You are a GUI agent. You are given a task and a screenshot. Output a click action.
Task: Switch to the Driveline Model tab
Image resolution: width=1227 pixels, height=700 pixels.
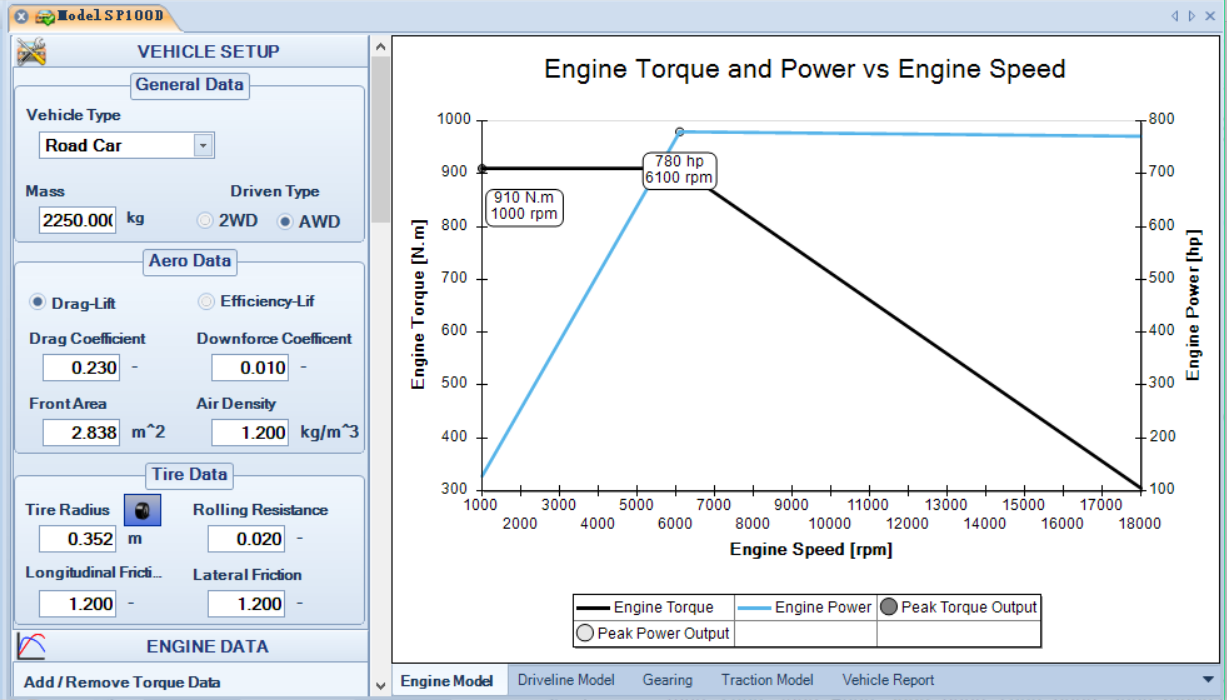tap(566, 680)
